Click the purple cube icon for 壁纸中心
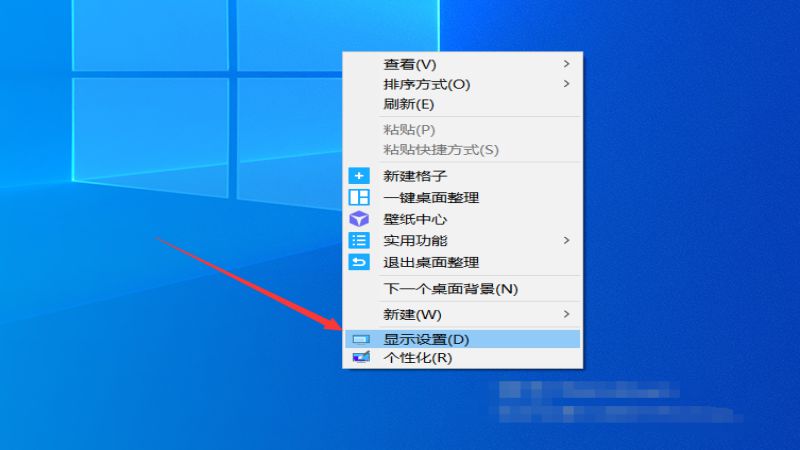The width and height of the screenshot is (800, 450). click(359, 219)
